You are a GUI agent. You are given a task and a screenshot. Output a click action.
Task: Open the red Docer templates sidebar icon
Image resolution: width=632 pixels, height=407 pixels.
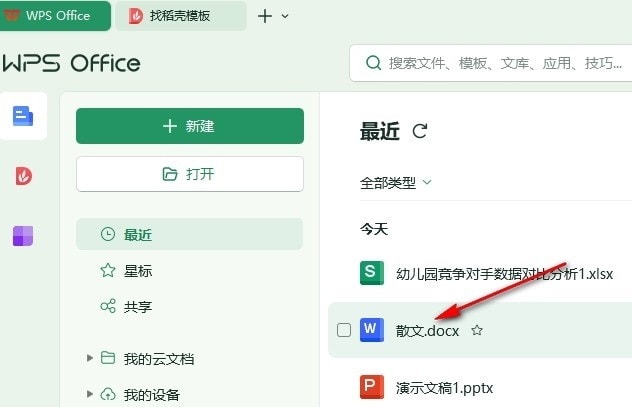(x=23, y=176)
